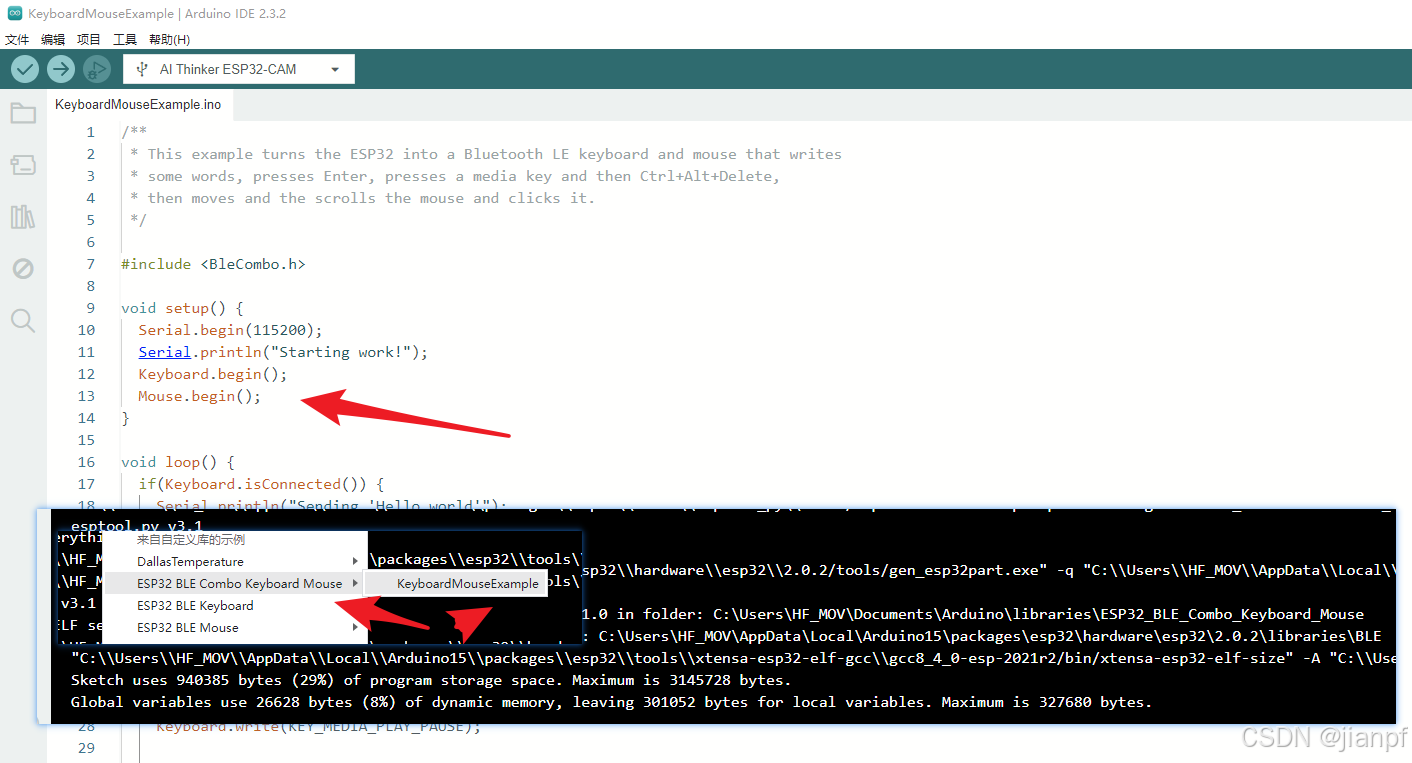Click 来自自定义库的示例 menu header
The height and width of the screenshot is (763, 1412).
191,540
